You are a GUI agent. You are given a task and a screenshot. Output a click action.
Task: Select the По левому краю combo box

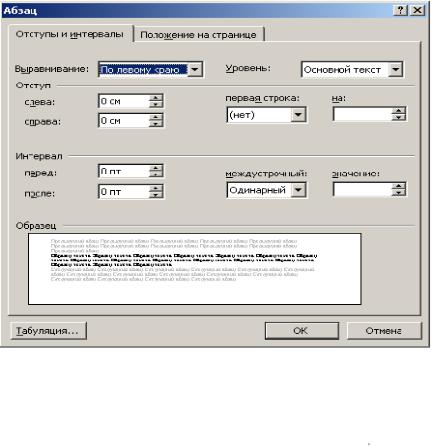tap(151, 70)
